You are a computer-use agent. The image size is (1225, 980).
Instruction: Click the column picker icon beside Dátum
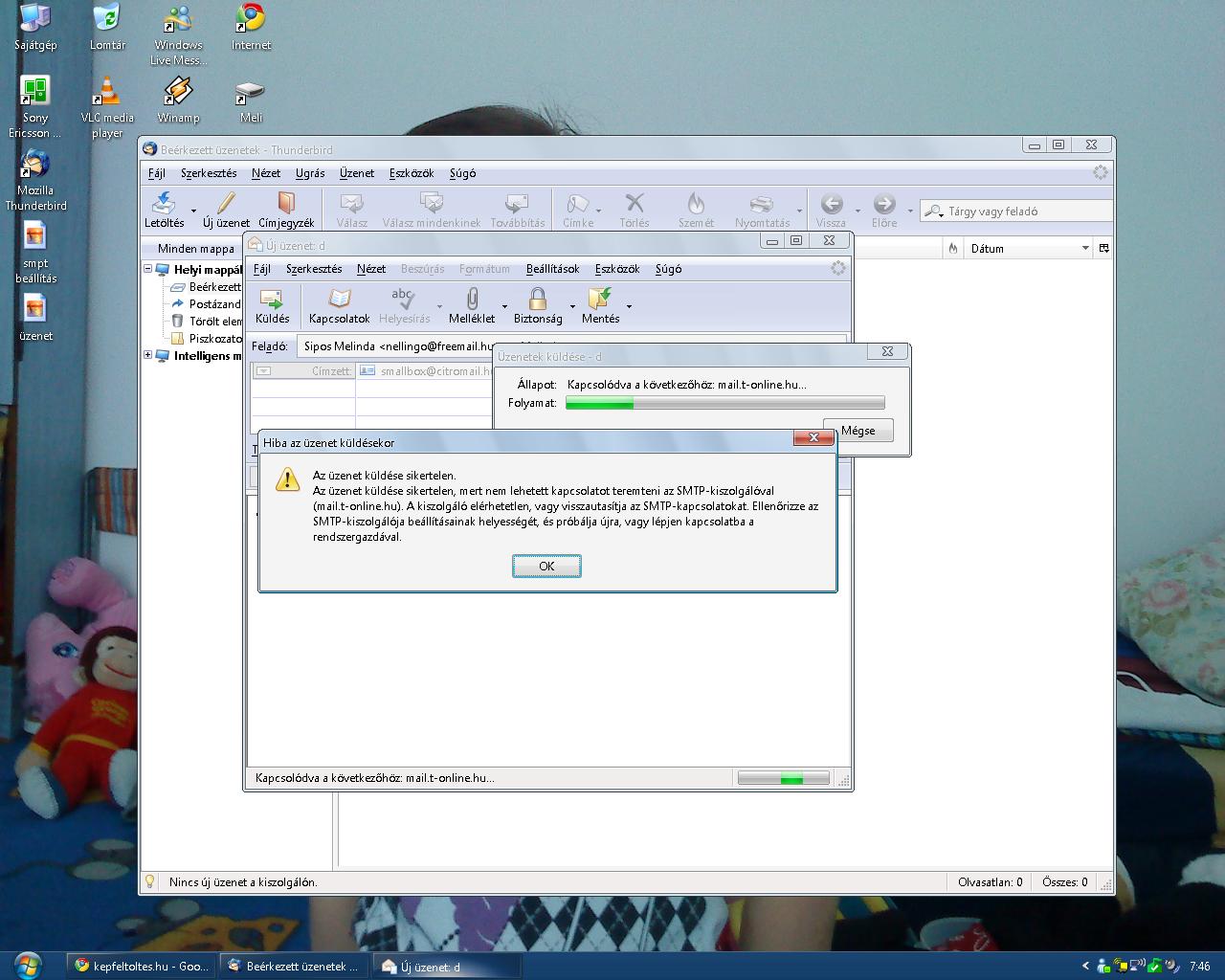pyautogui.click(x=1103, y=248)
